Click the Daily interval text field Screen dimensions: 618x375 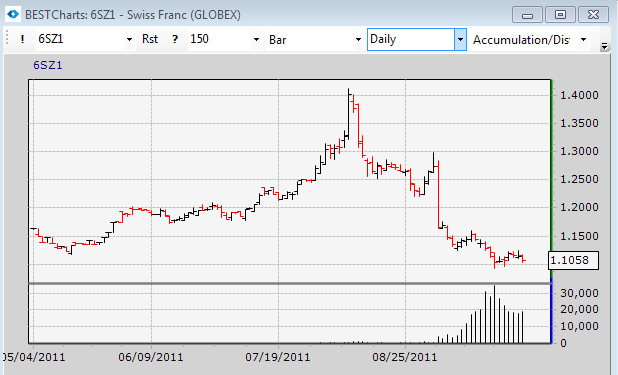[411, 39]
